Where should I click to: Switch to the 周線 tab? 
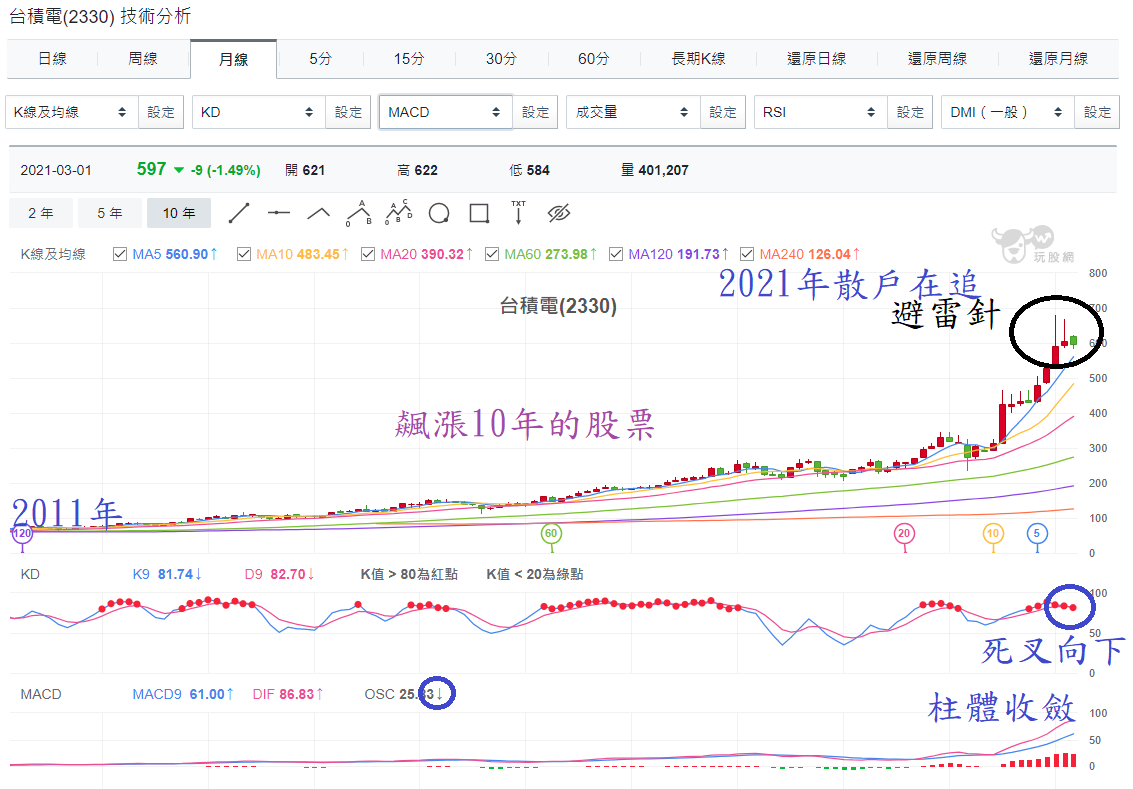click(143, 59)
